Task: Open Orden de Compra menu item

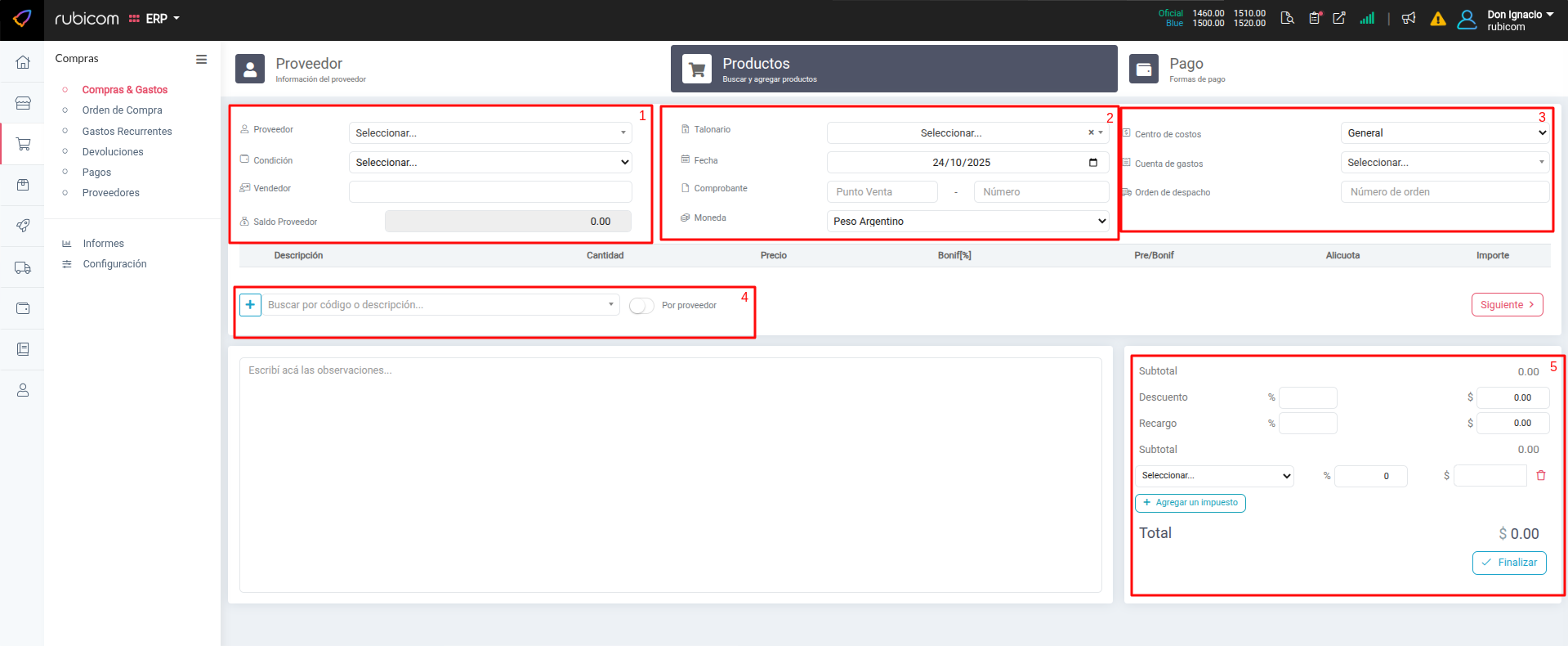Action: [122, 110]
